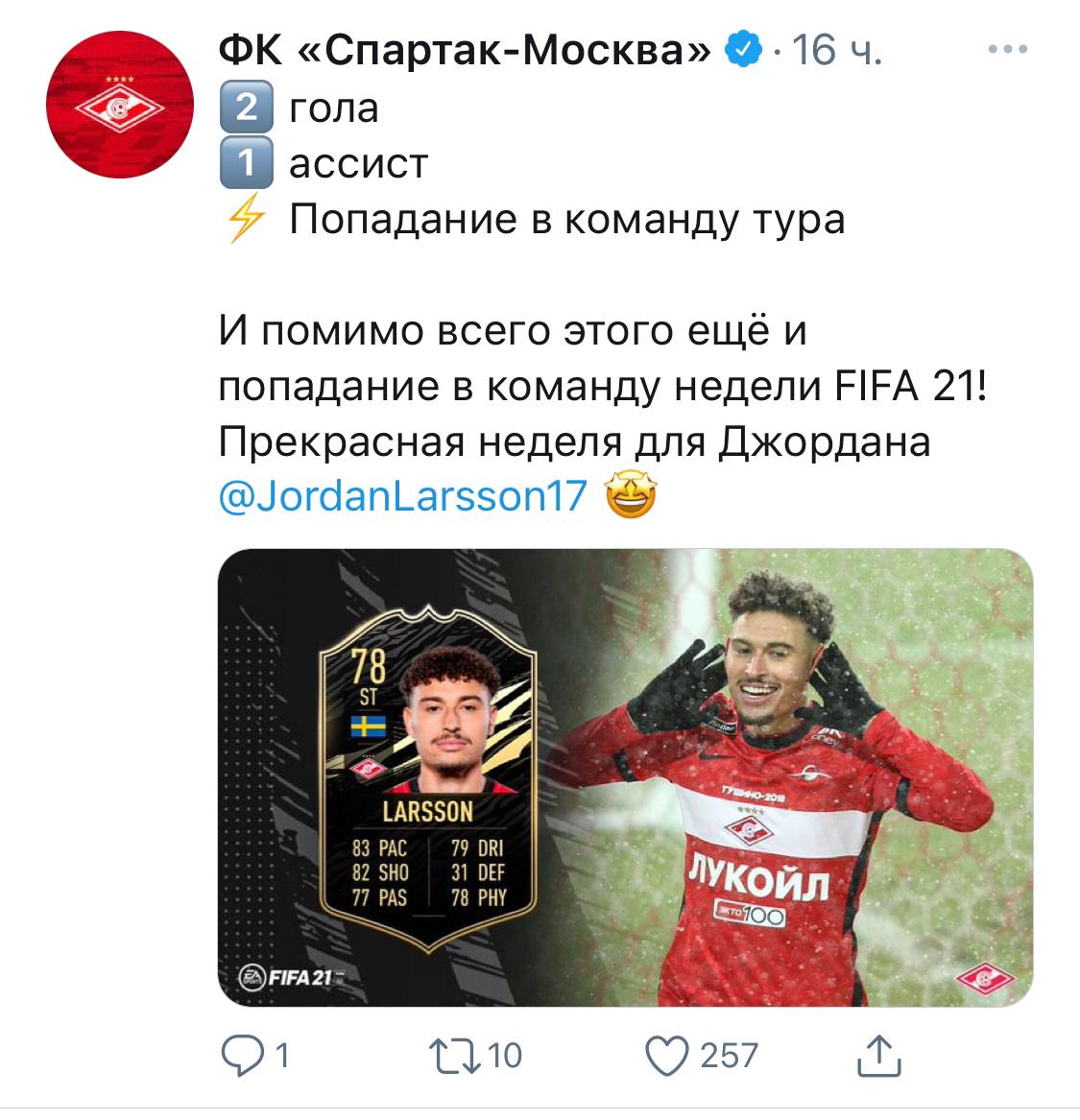Tap the share upload icon

tap(878, 1055)
